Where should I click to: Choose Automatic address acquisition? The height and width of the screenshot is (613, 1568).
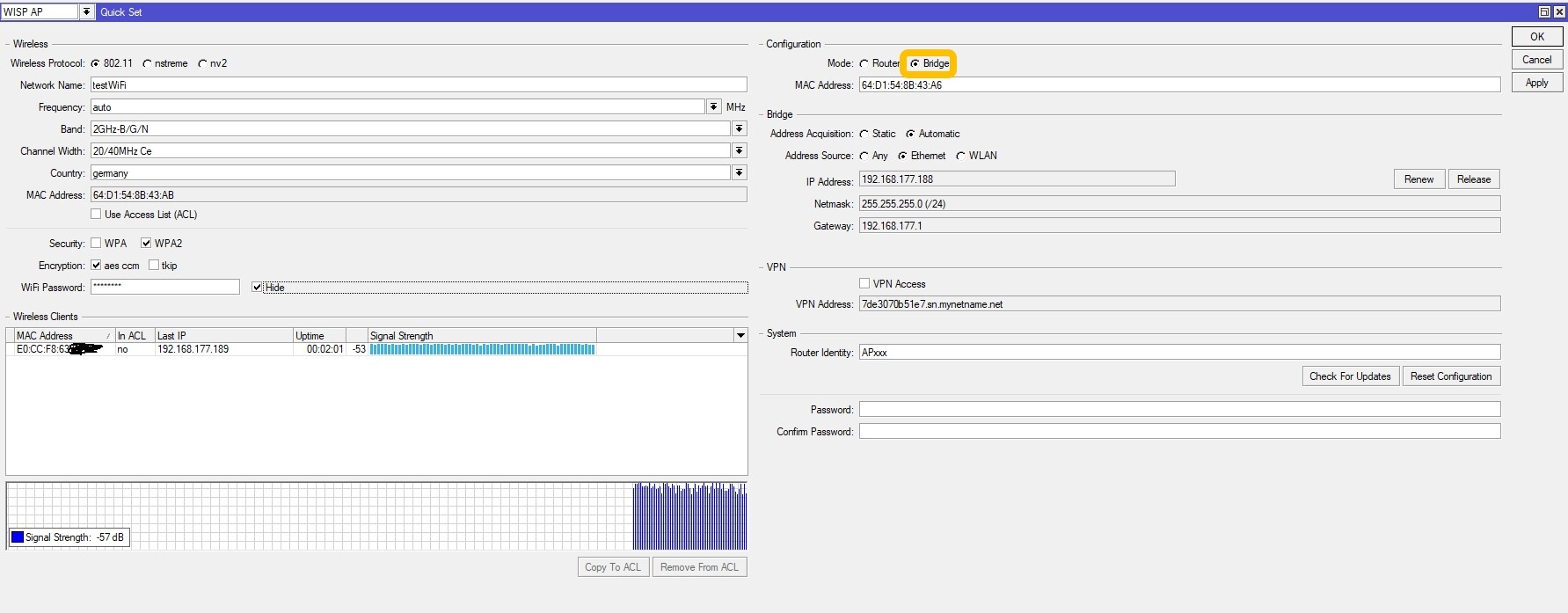[x=910, y=134]
